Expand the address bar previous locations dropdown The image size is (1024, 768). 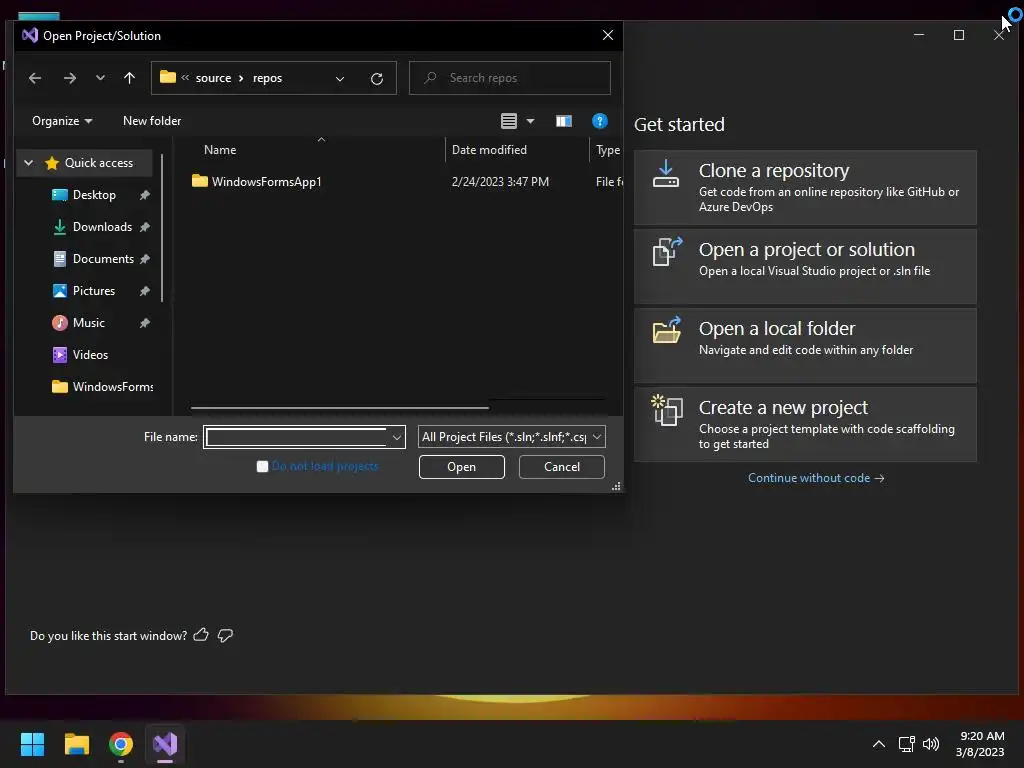(340, 78)
